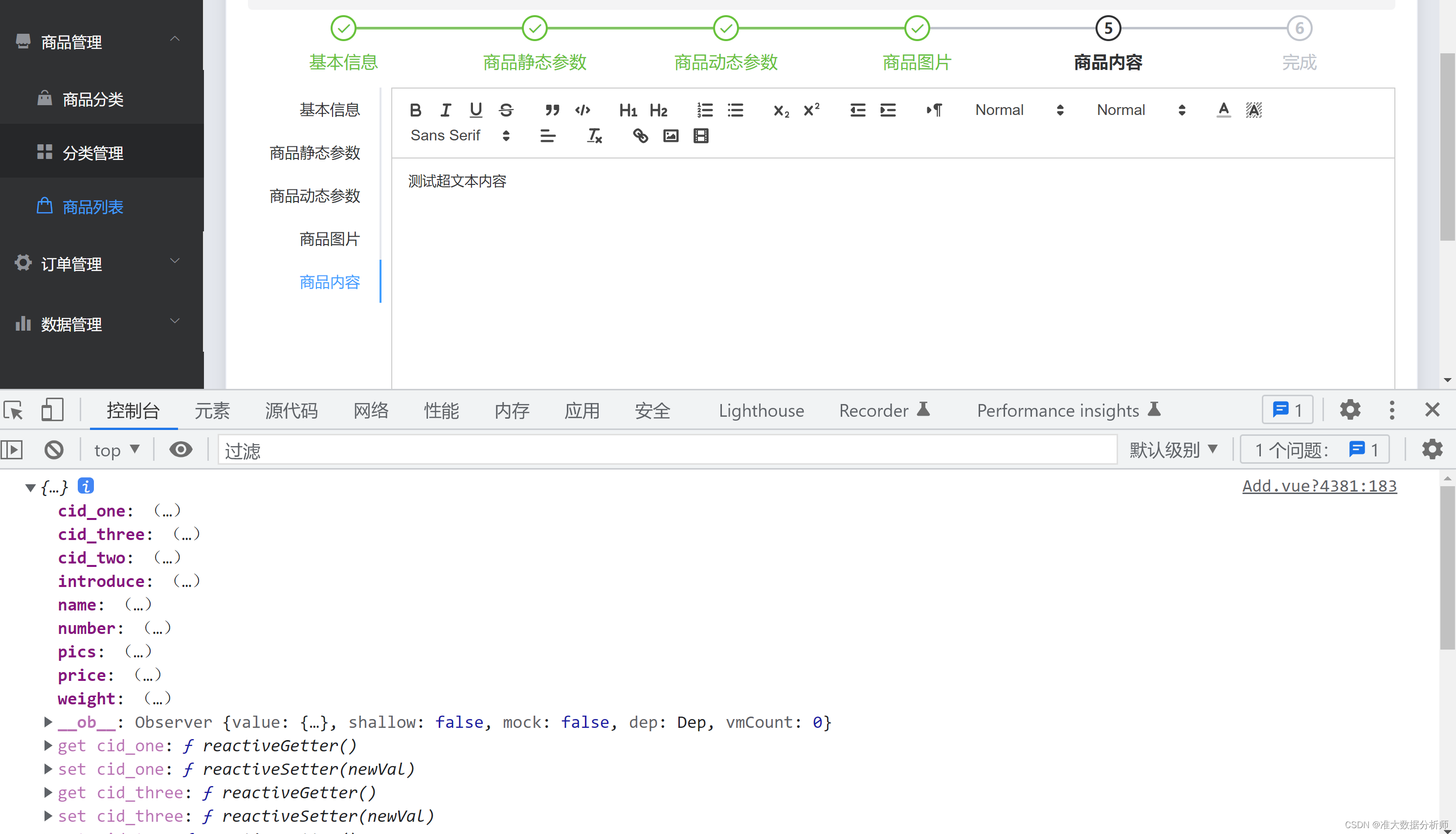Open the font family dropdown
Screen dimensions: 1456x834
click(x=460, y=135)
